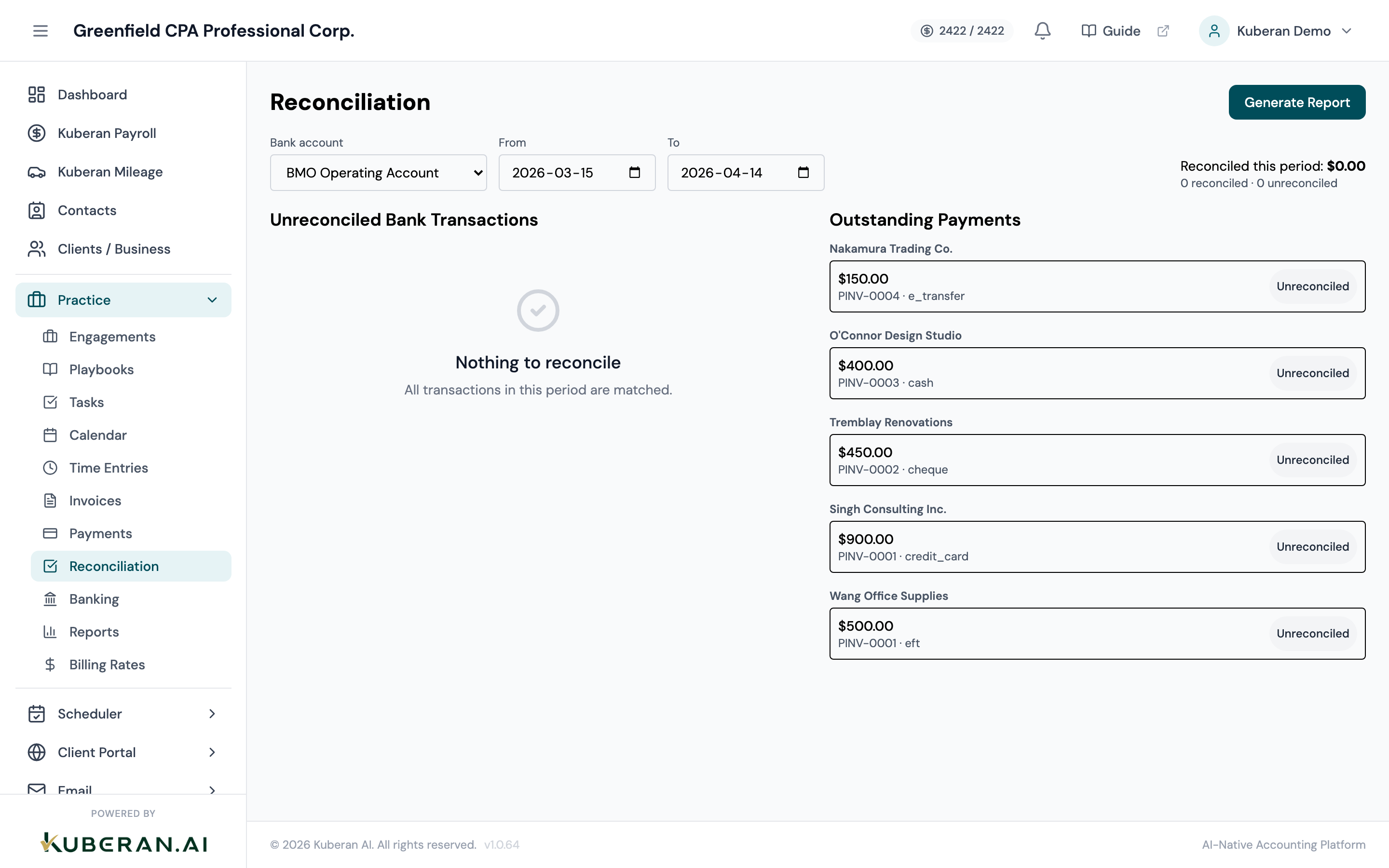Select the Nakamura Trading $150.00 payment card
The height and width of the screenshot is (868, 1389).
[1097, 286]
